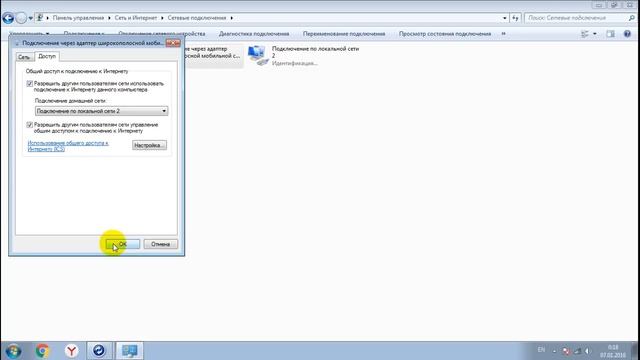Click the Explorer forward arrow button
This screenshot has height=360, width=640.
tap(21, 18)
